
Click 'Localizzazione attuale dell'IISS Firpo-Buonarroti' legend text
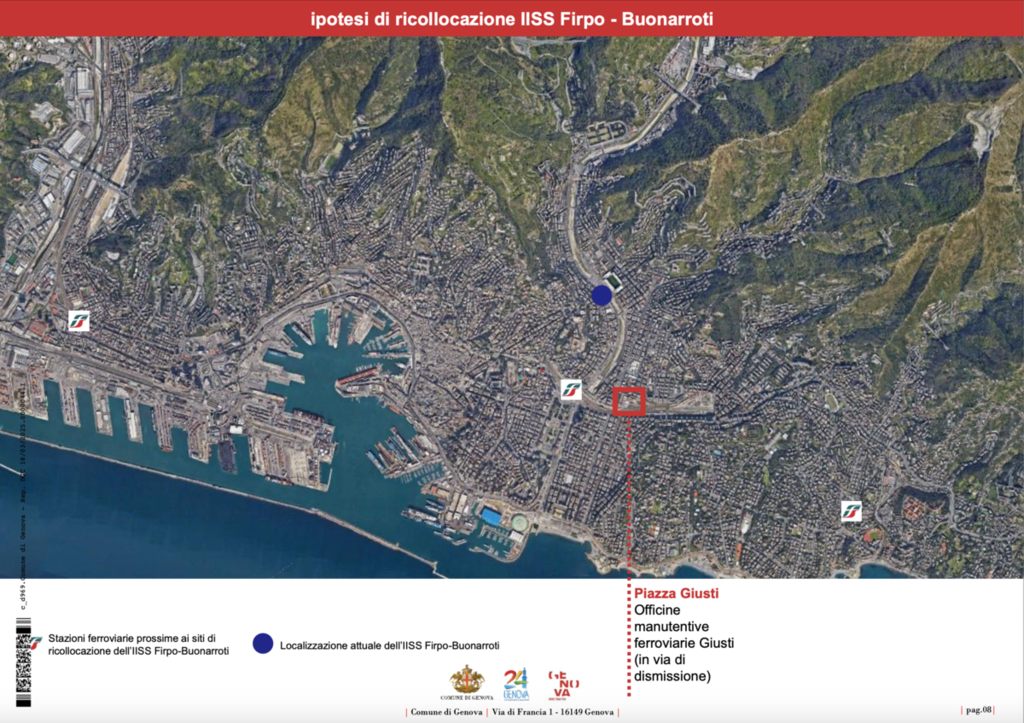(x=390, y=645)
